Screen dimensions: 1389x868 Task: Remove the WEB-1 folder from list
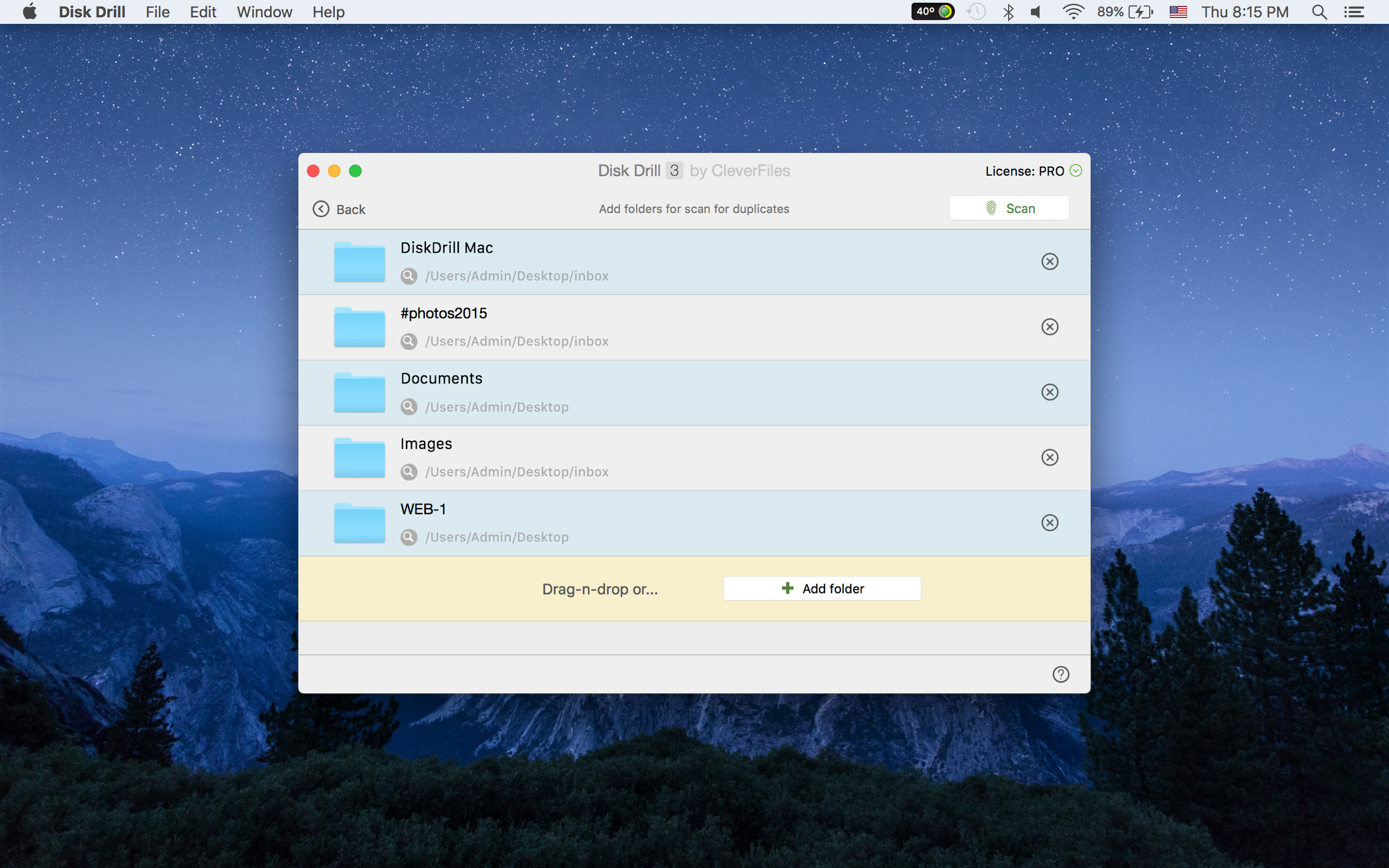pos(1049,522)
